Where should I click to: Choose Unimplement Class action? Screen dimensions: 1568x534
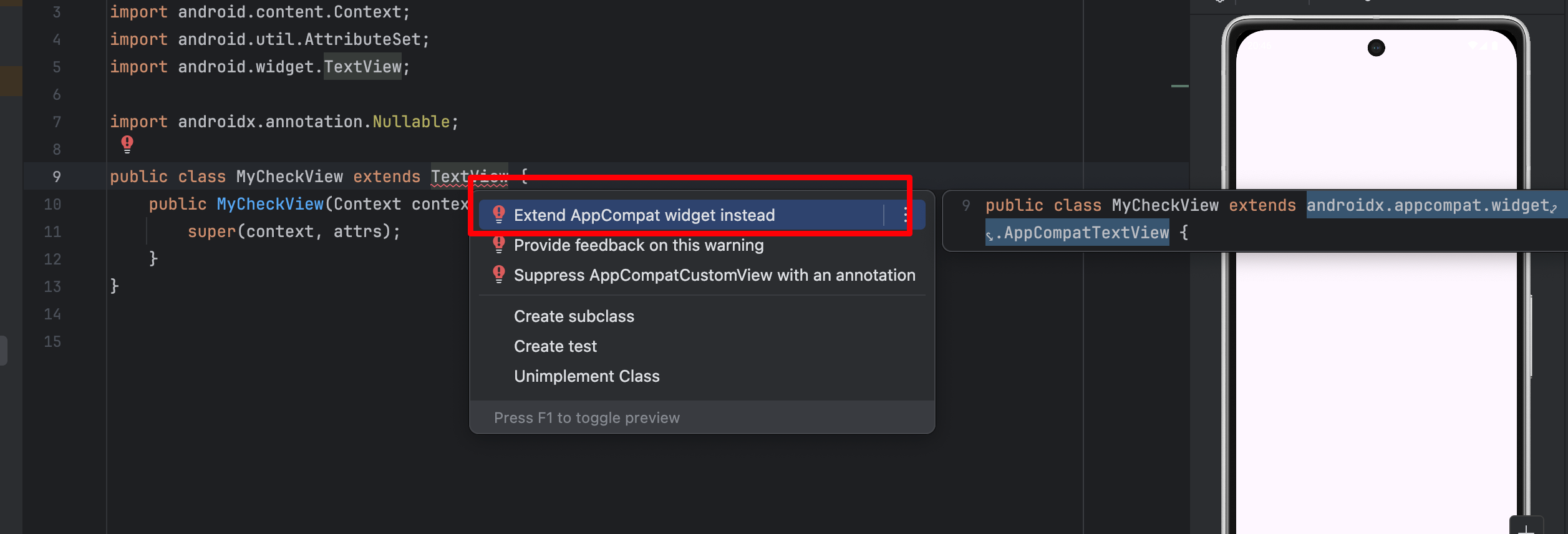[x=586, y=376]
